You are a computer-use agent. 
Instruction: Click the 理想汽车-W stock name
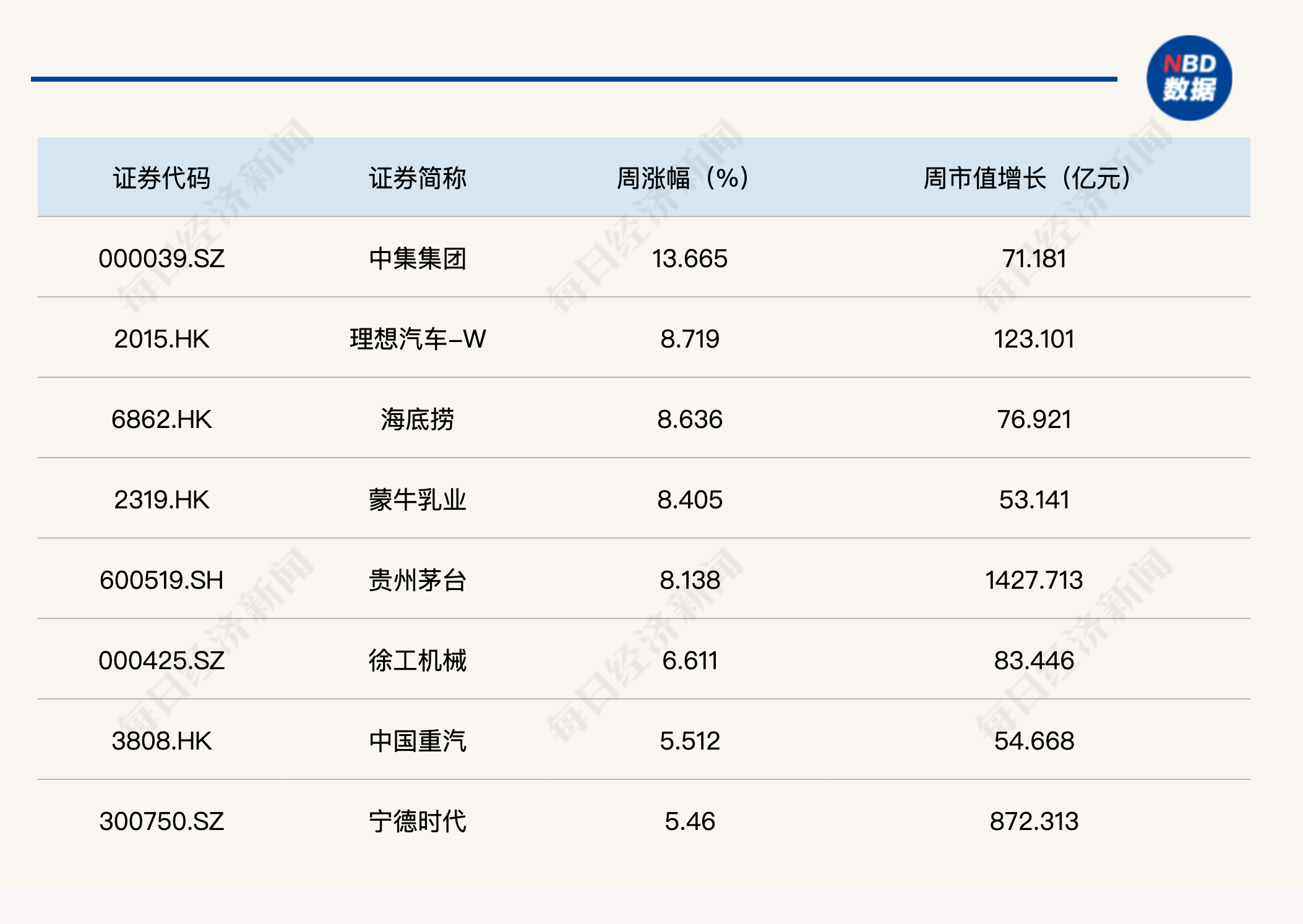tap(418, 339)
